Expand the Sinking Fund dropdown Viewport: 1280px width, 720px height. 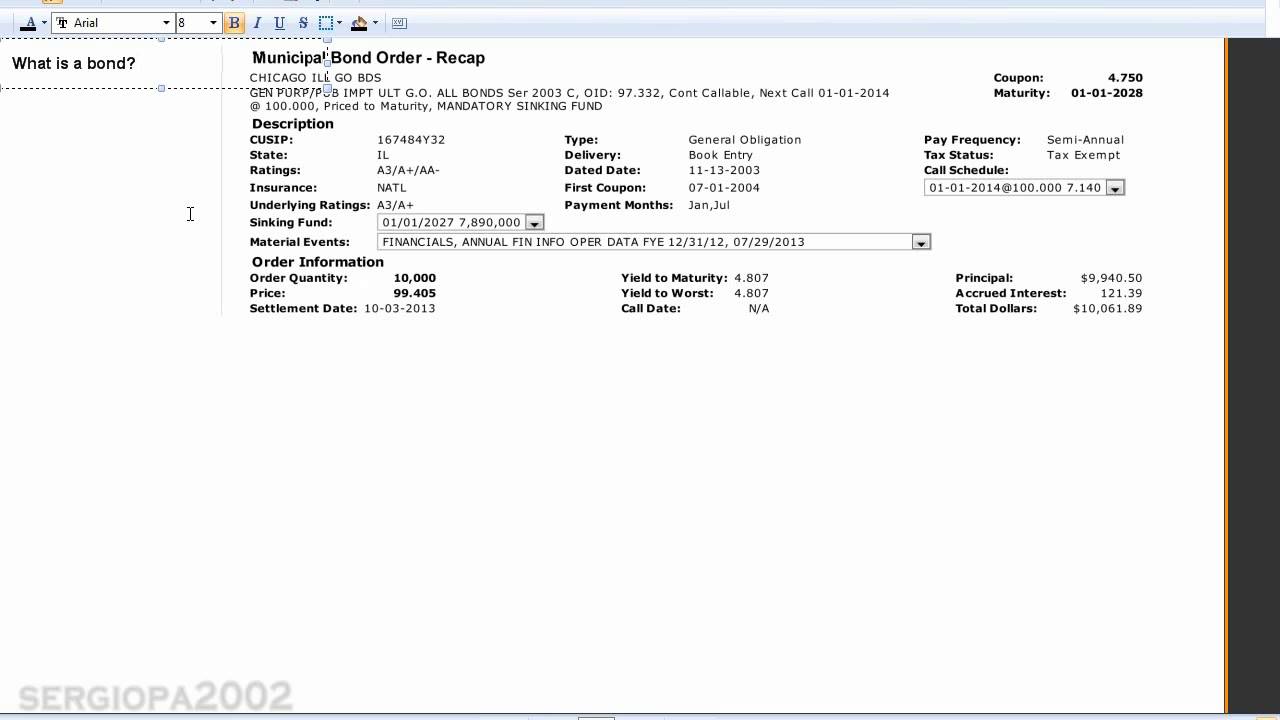click(x=534, y=223)
